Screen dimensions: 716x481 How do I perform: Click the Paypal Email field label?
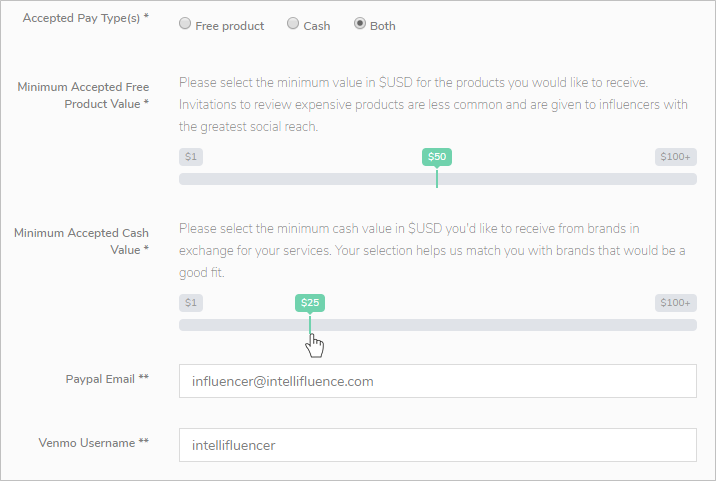(x=107, y=378)
